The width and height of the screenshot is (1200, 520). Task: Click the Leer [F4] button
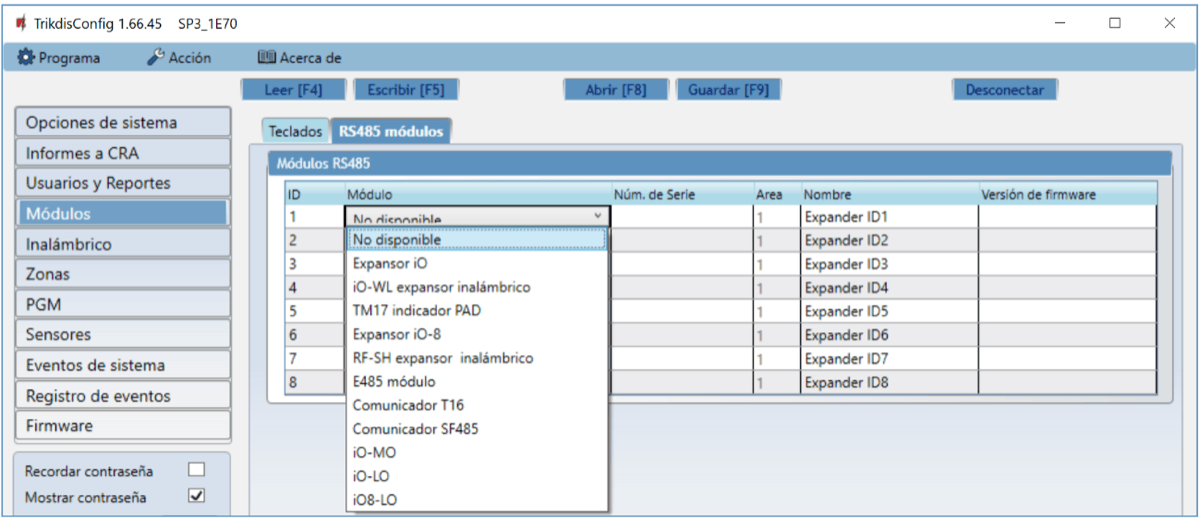293,90
